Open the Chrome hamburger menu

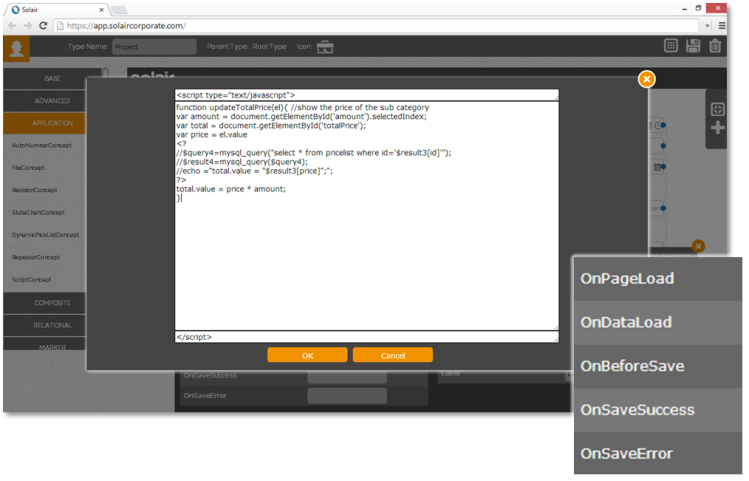[722, 26]
